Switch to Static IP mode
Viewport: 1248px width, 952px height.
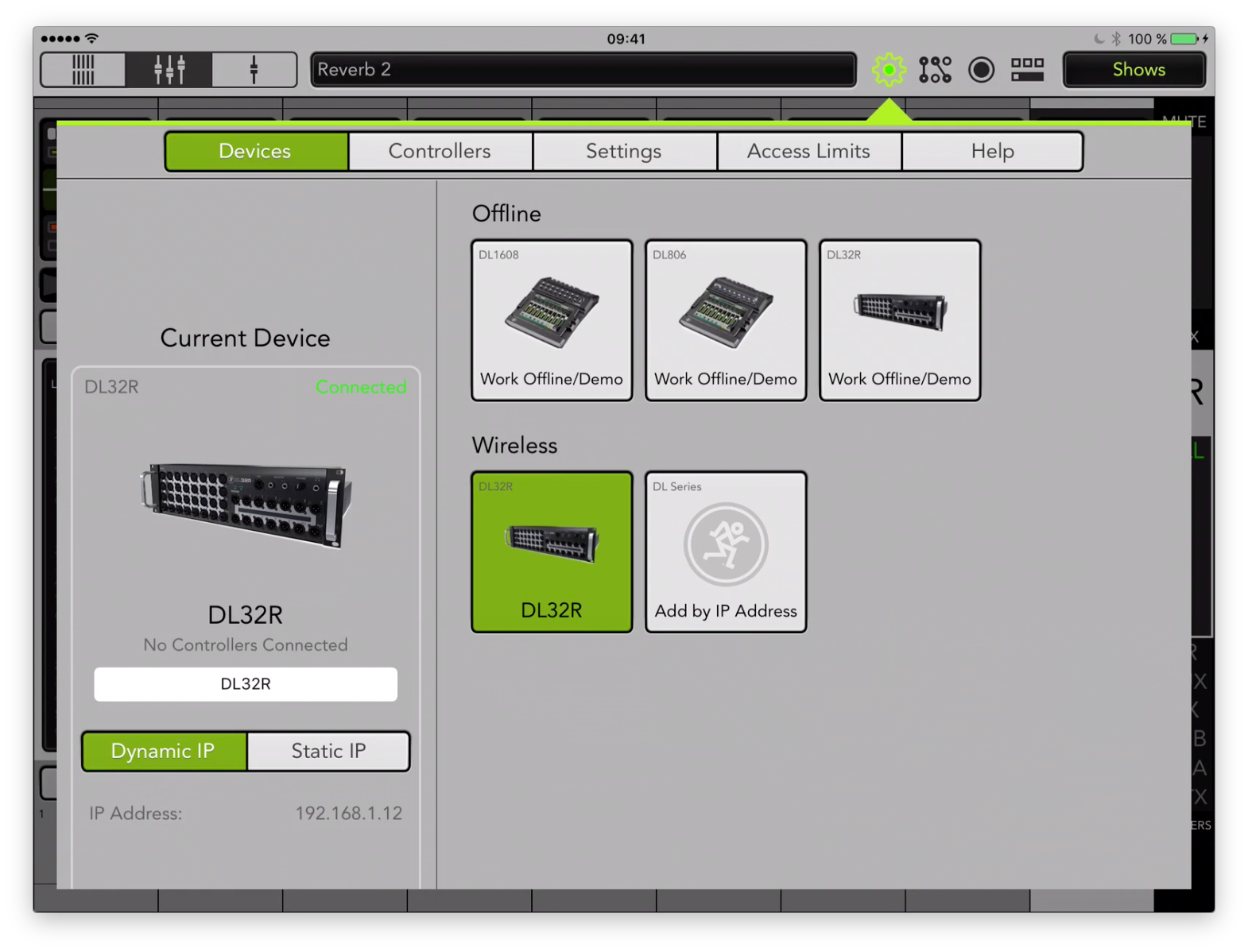pos(328,751)
